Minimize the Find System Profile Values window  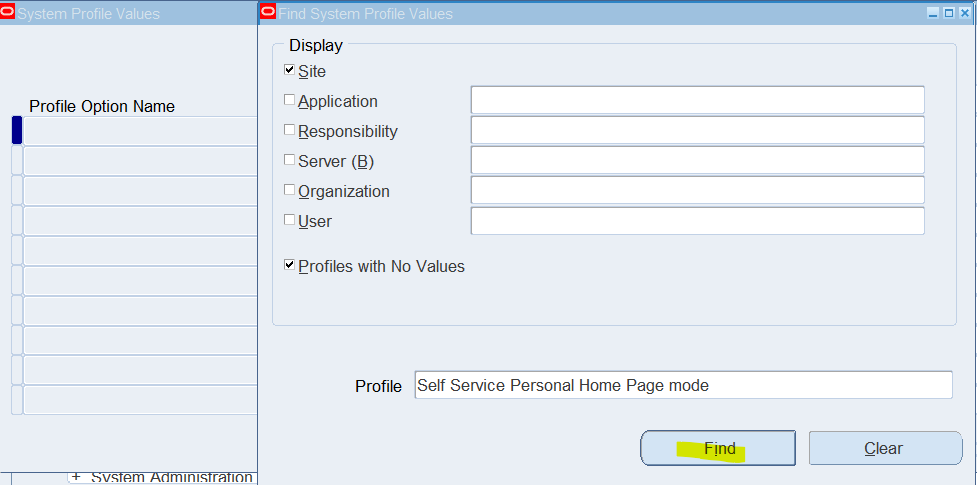click(933, 13)
